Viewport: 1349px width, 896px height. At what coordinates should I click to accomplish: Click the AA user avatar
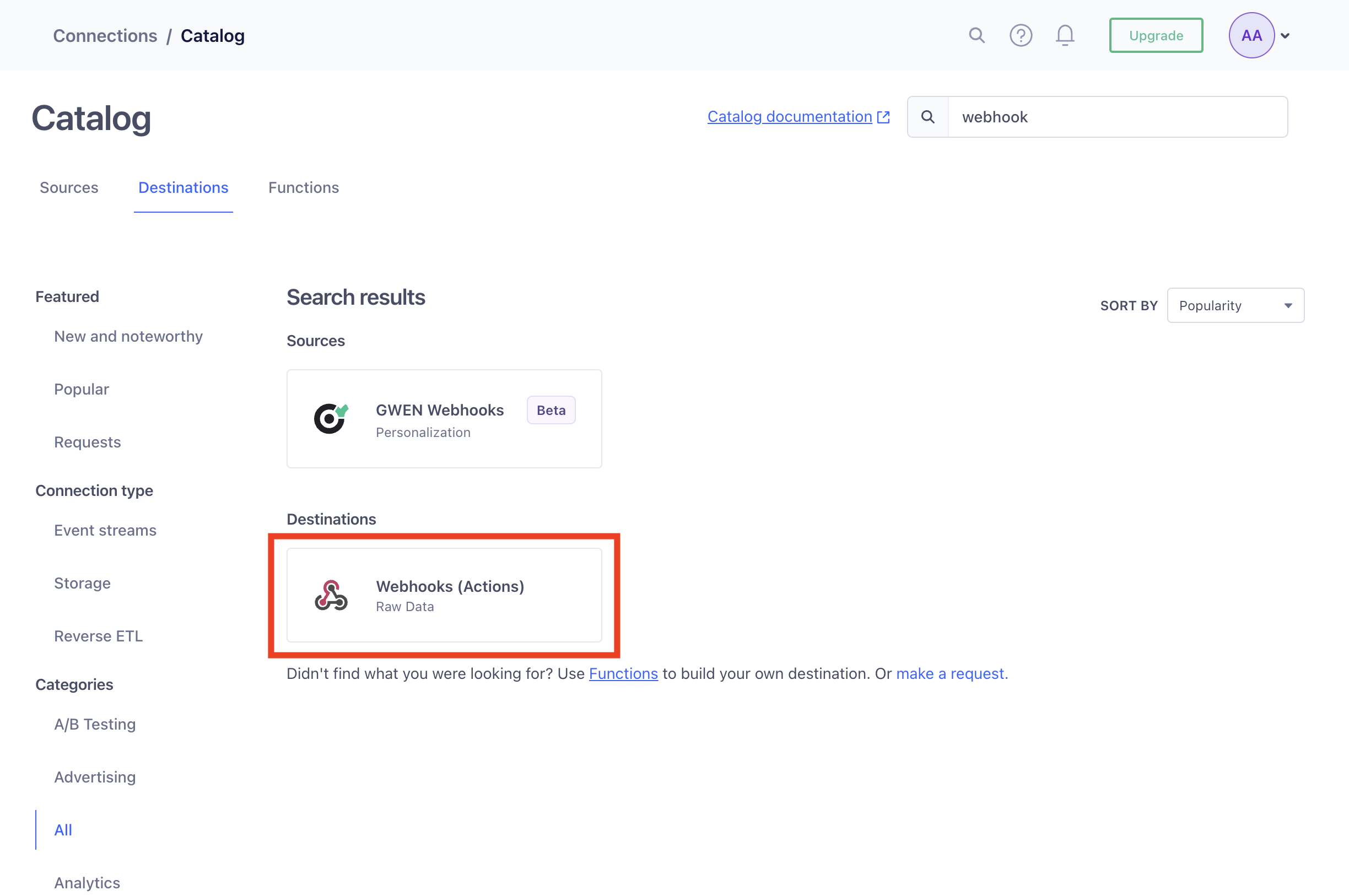coord(1251,35)
